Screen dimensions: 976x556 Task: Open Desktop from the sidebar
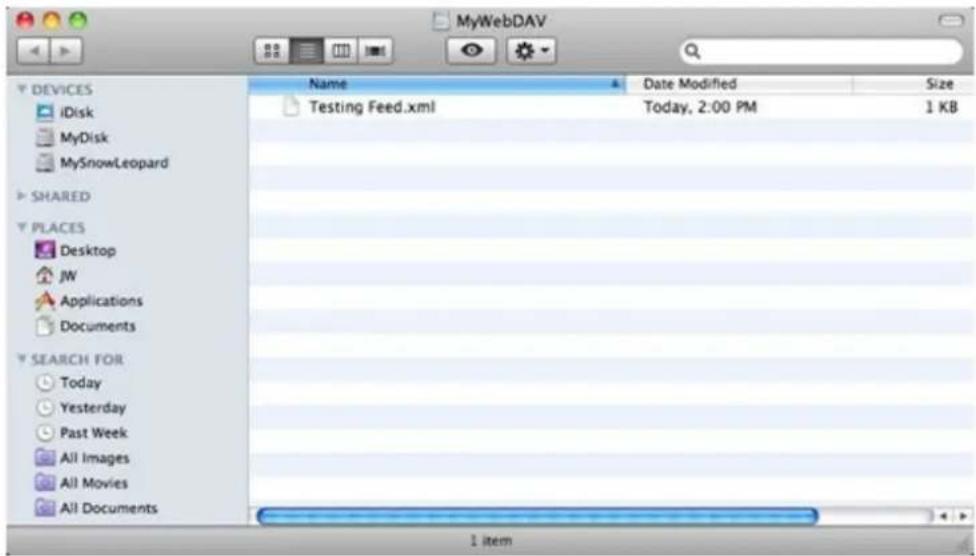coord(75,251)
